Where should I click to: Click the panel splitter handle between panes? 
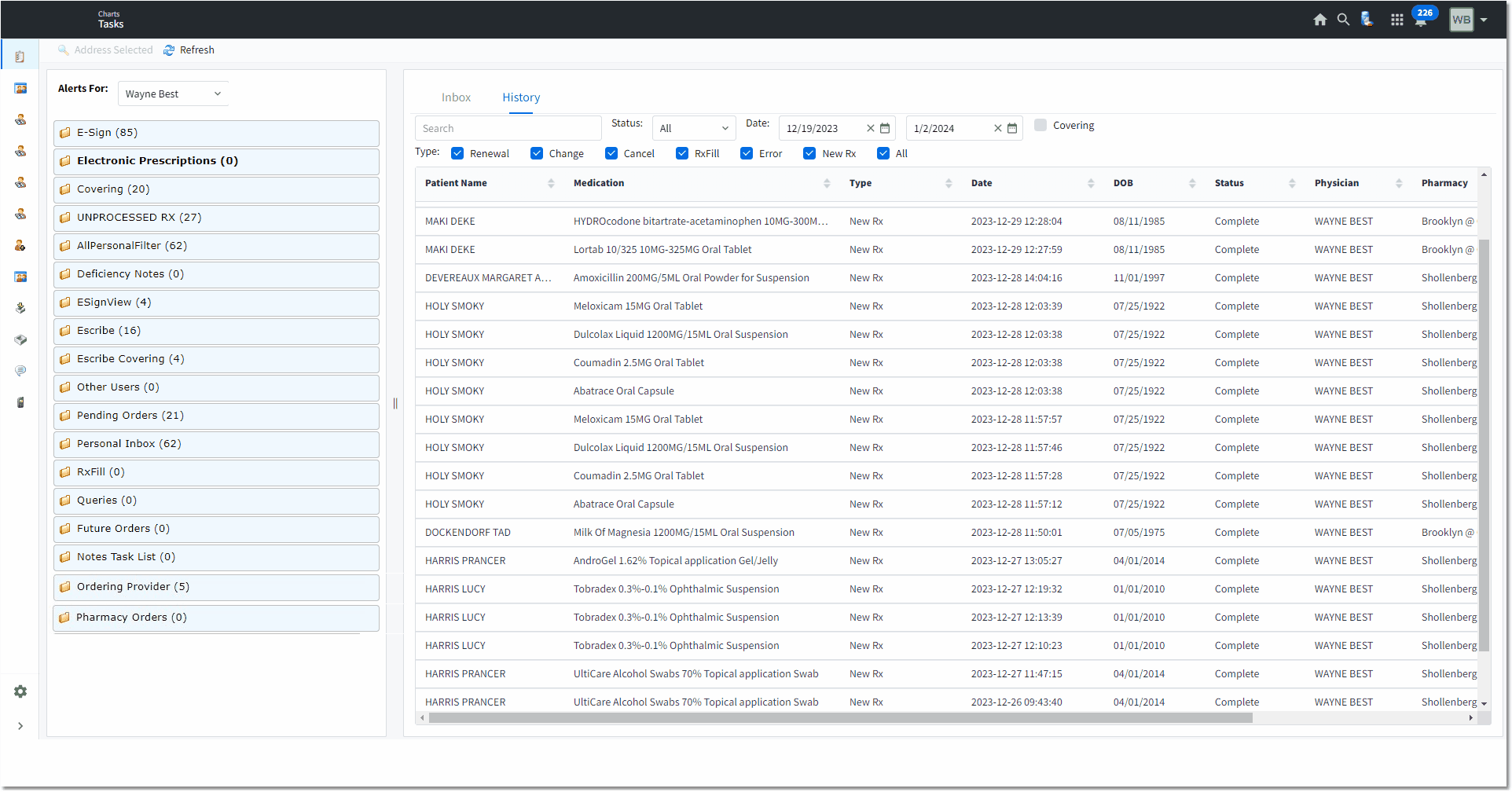coord(395,403)
